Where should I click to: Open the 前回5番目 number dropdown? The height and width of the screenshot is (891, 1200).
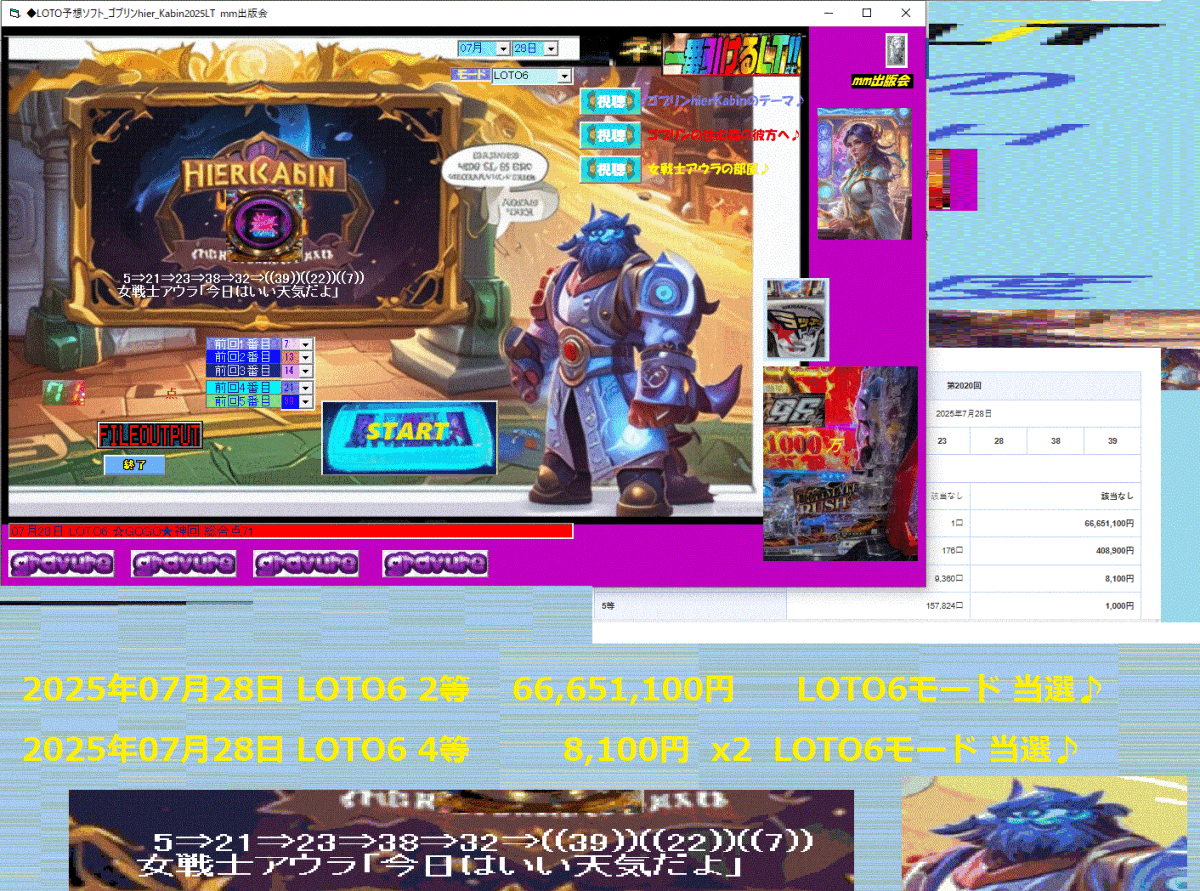298,401
